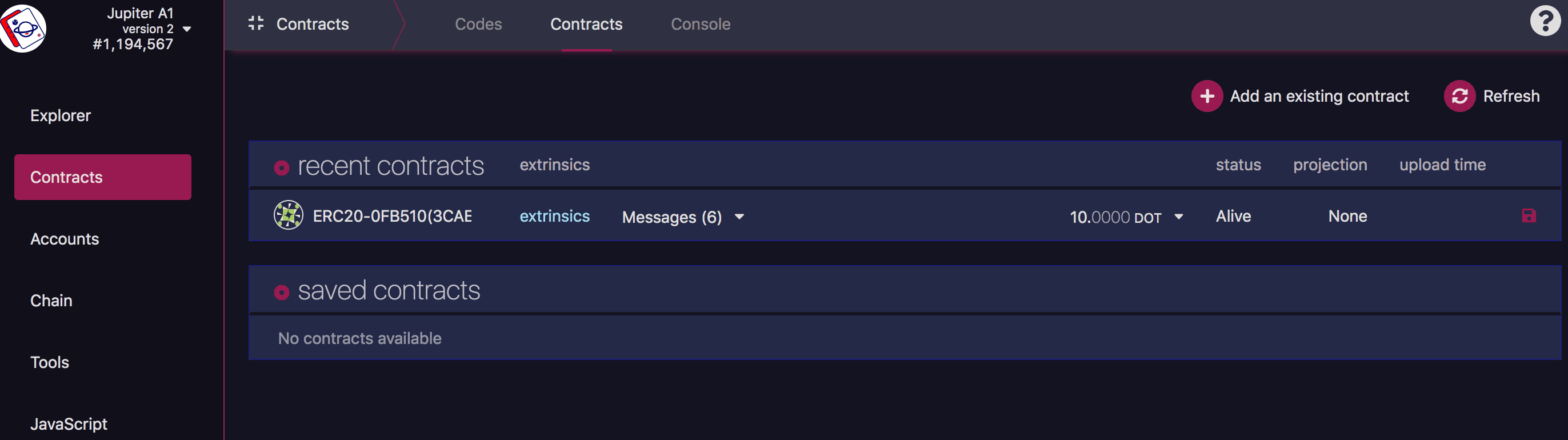Expand the Messages (6) dropdown
The width and height of the screenshot is (1568, 440).
[x=739, y=217]
